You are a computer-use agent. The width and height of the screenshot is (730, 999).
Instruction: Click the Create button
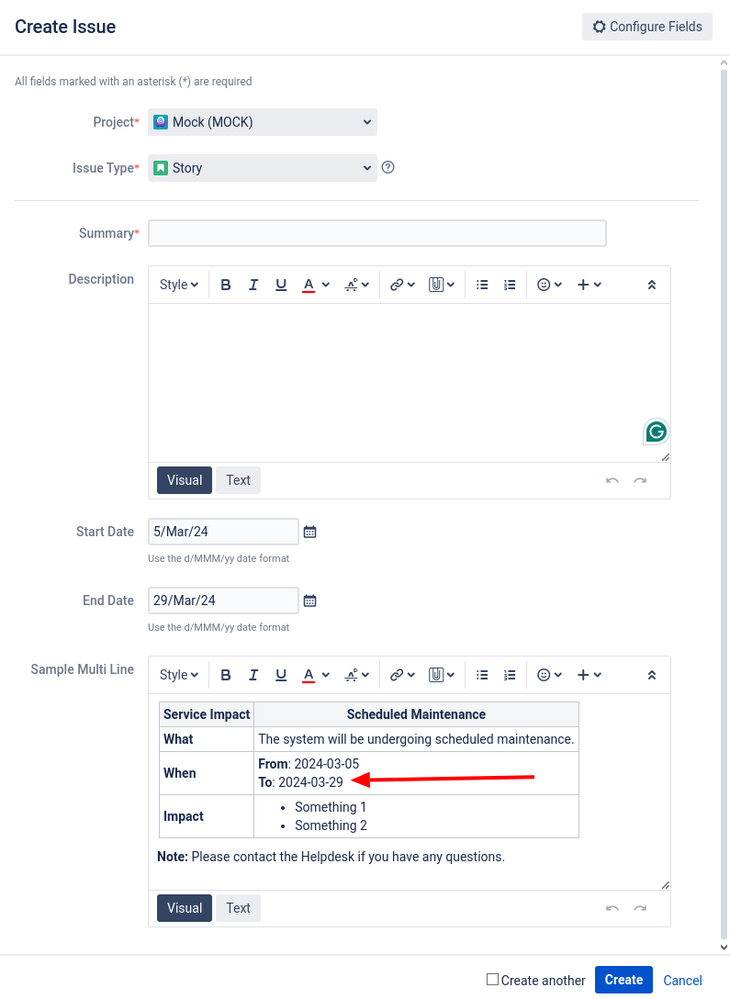[x=624, y=980]
